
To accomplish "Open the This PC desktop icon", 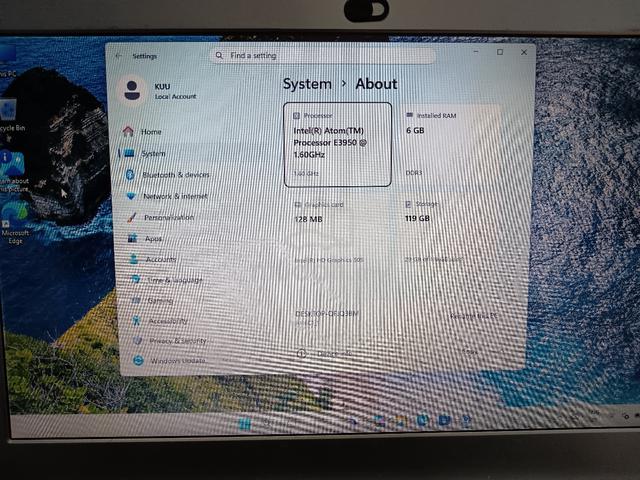I will [x=8, y=62].
